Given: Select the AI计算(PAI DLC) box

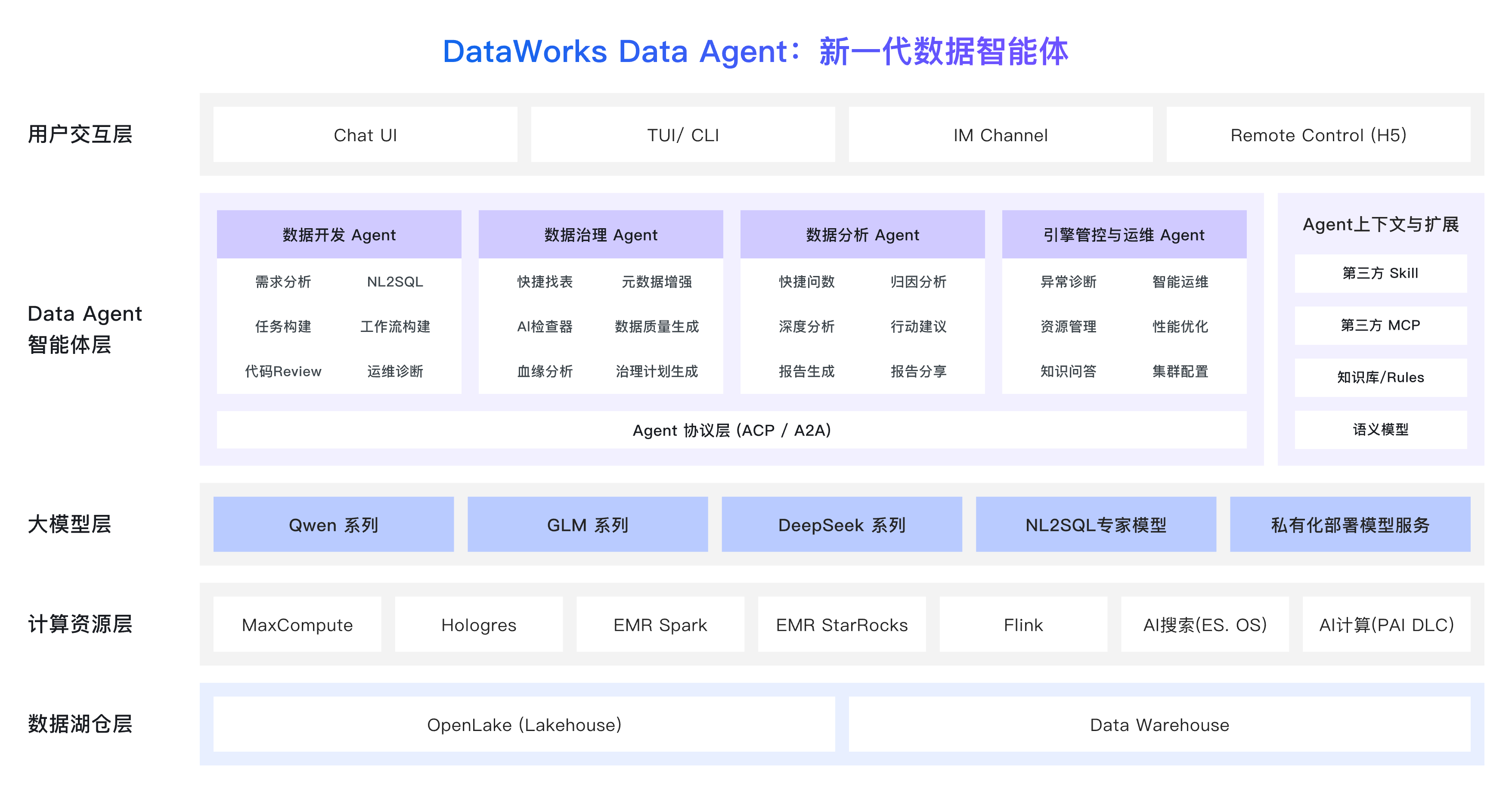Looking at the screenshot, I should [1386, 624].
